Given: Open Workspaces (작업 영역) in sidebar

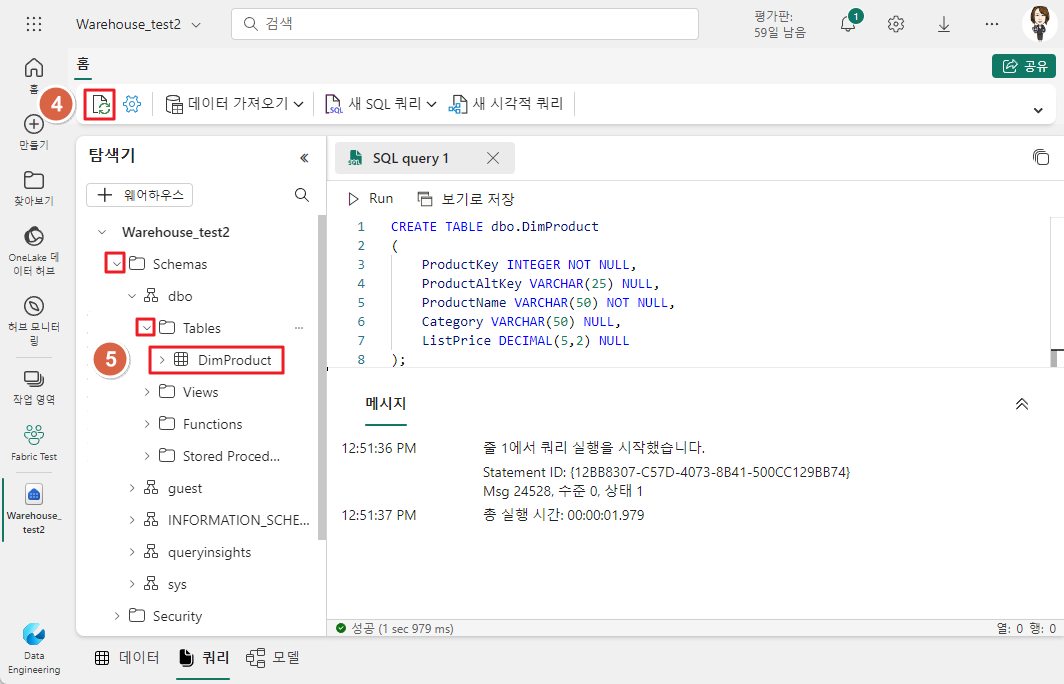Looking at the screenshot, I should point(34,387).
